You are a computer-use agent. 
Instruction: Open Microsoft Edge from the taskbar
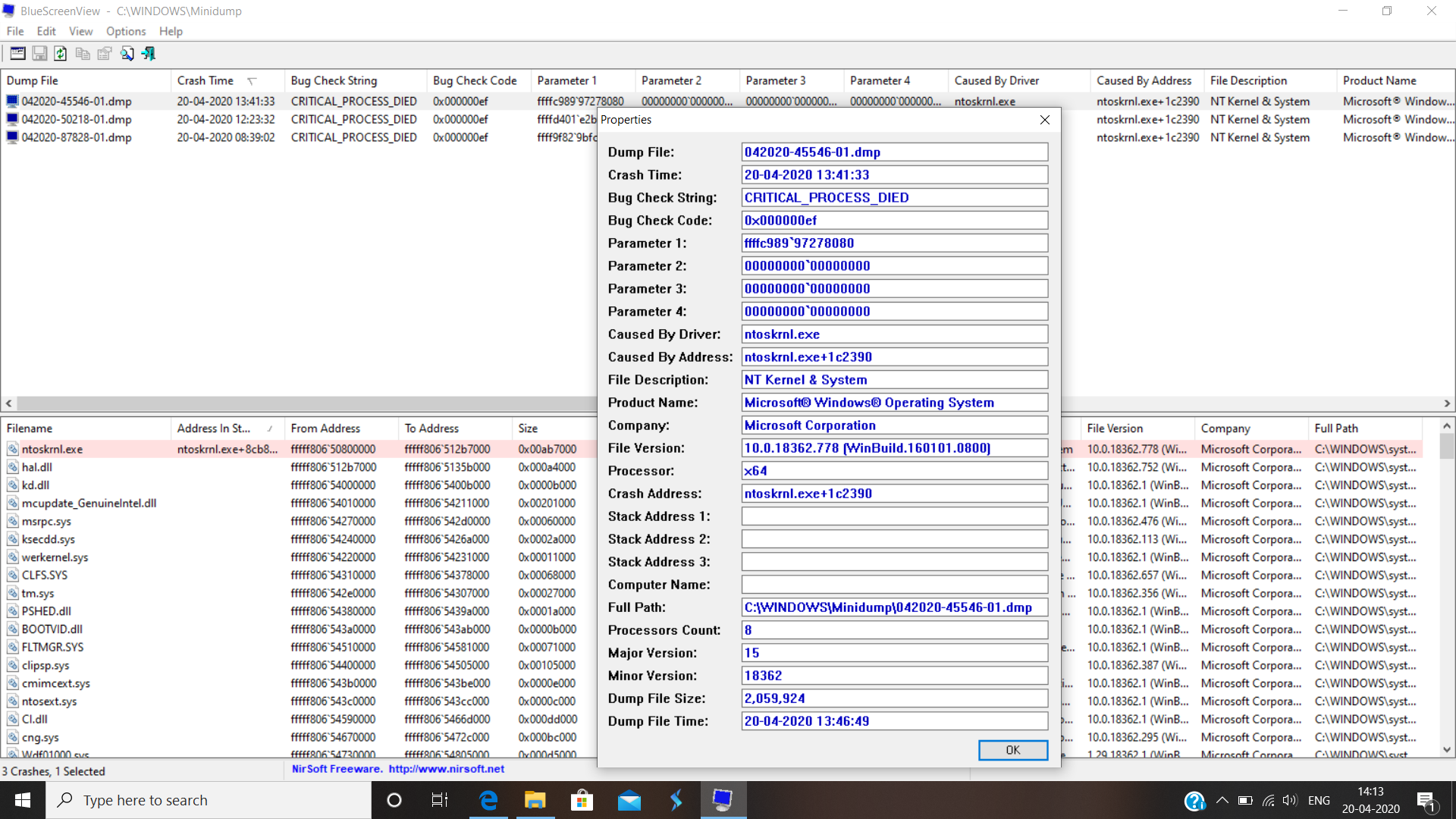click(x=489, y=800)
